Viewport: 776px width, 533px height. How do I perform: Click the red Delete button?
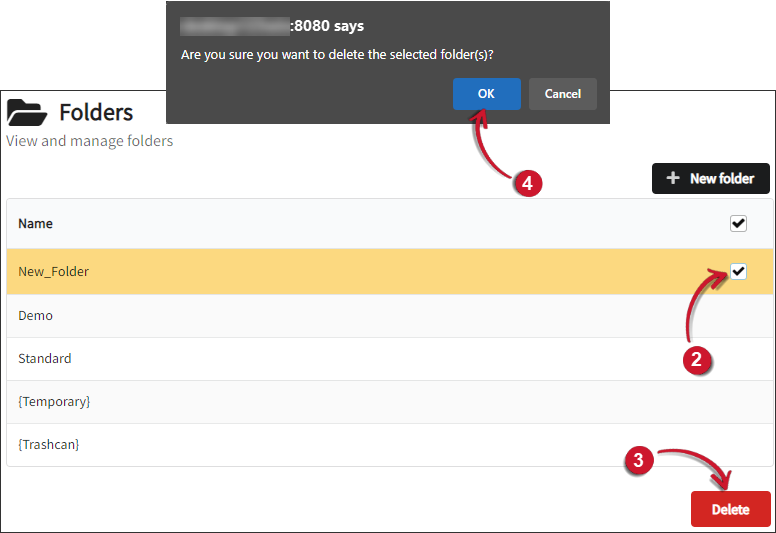(x=730, y=509)
